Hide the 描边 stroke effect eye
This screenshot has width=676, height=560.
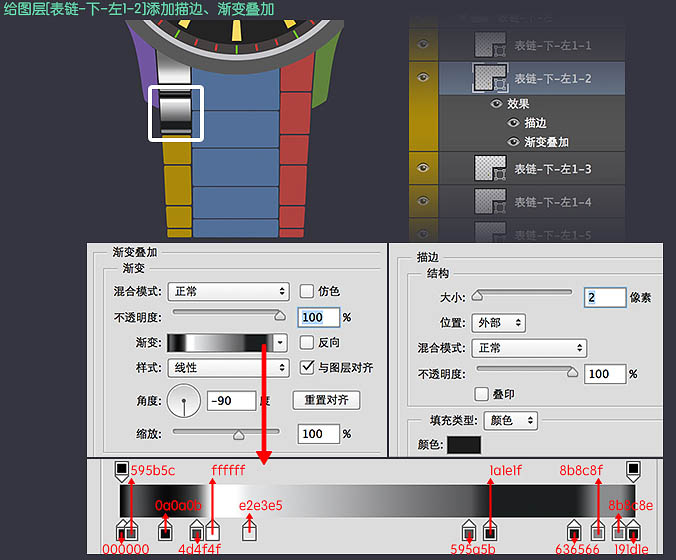(513, 123)
